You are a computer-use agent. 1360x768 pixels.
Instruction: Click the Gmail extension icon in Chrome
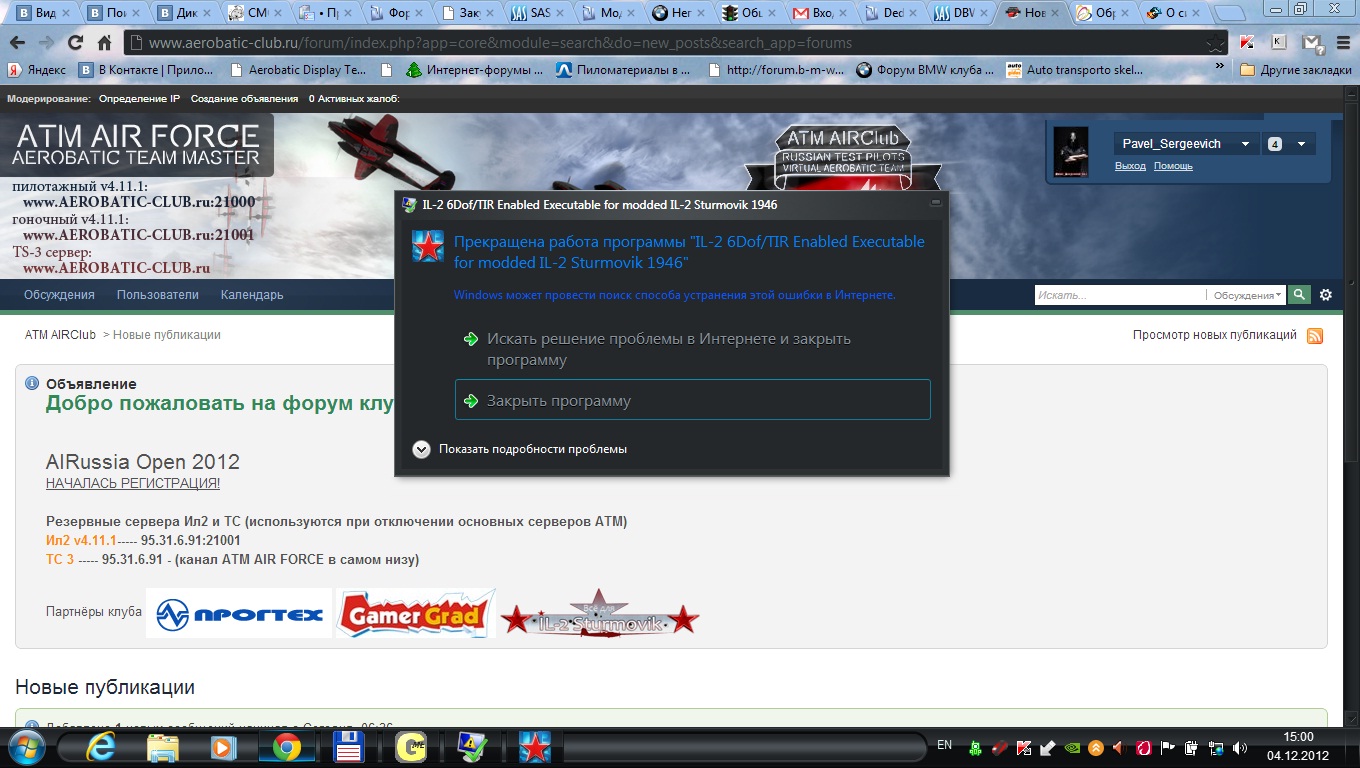[x=1311, y=43]
